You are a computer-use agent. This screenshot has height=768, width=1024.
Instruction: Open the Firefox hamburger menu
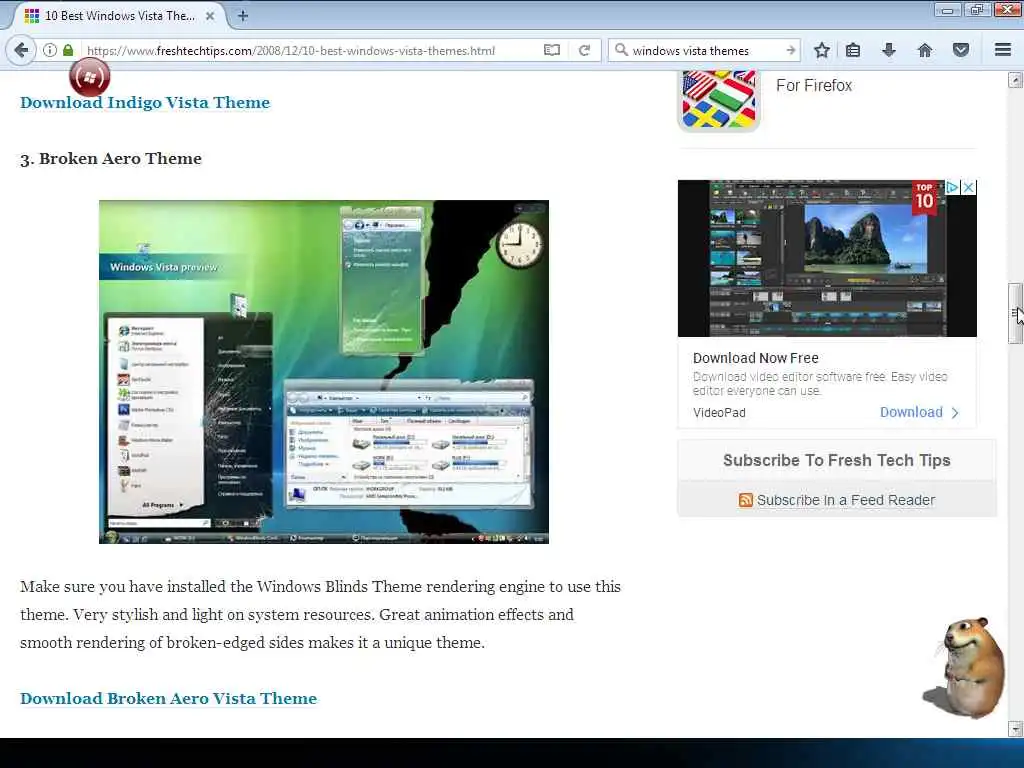(x=1003, y=50)
